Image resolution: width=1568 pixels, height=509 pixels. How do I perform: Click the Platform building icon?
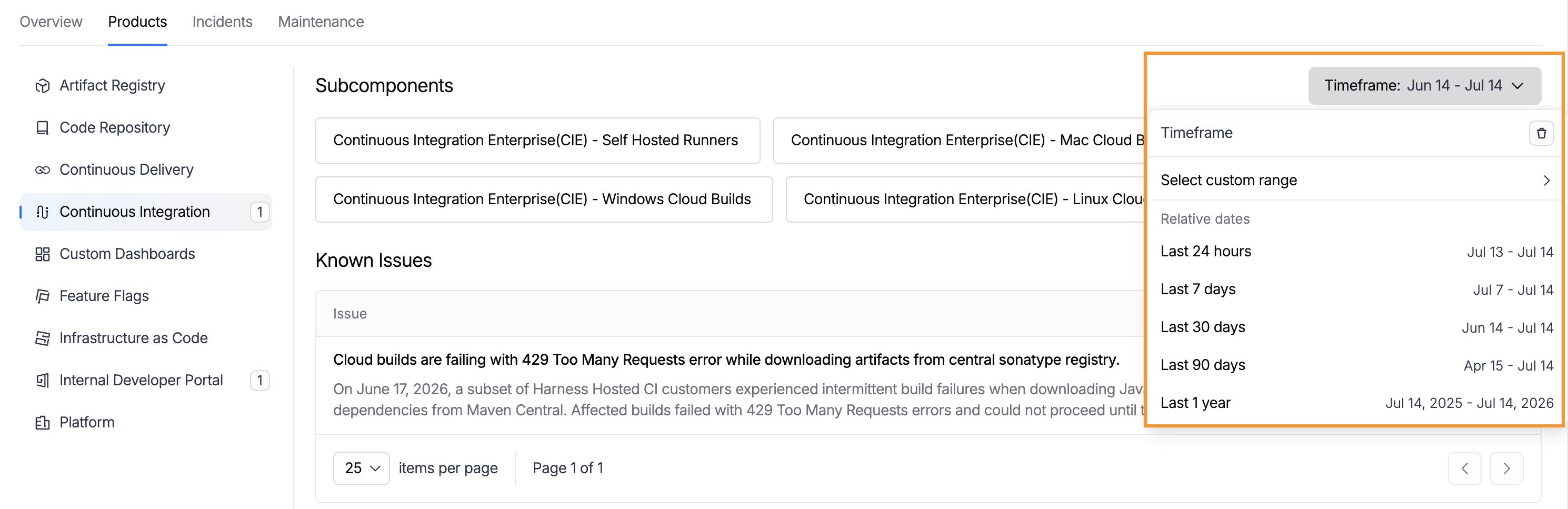[42, 423]
